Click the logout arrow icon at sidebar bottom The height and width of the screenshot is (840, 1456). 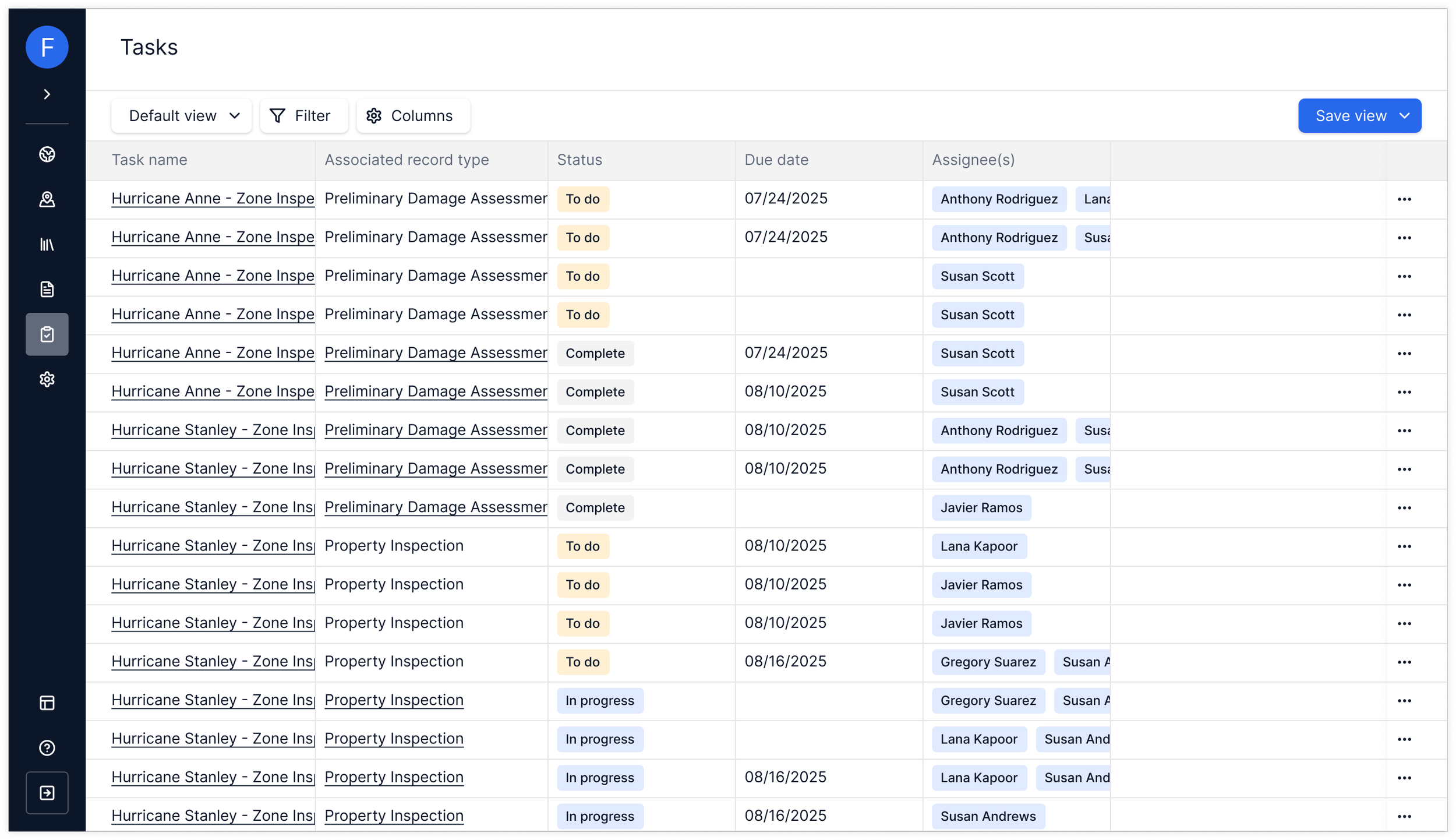[x=47, y=793]
